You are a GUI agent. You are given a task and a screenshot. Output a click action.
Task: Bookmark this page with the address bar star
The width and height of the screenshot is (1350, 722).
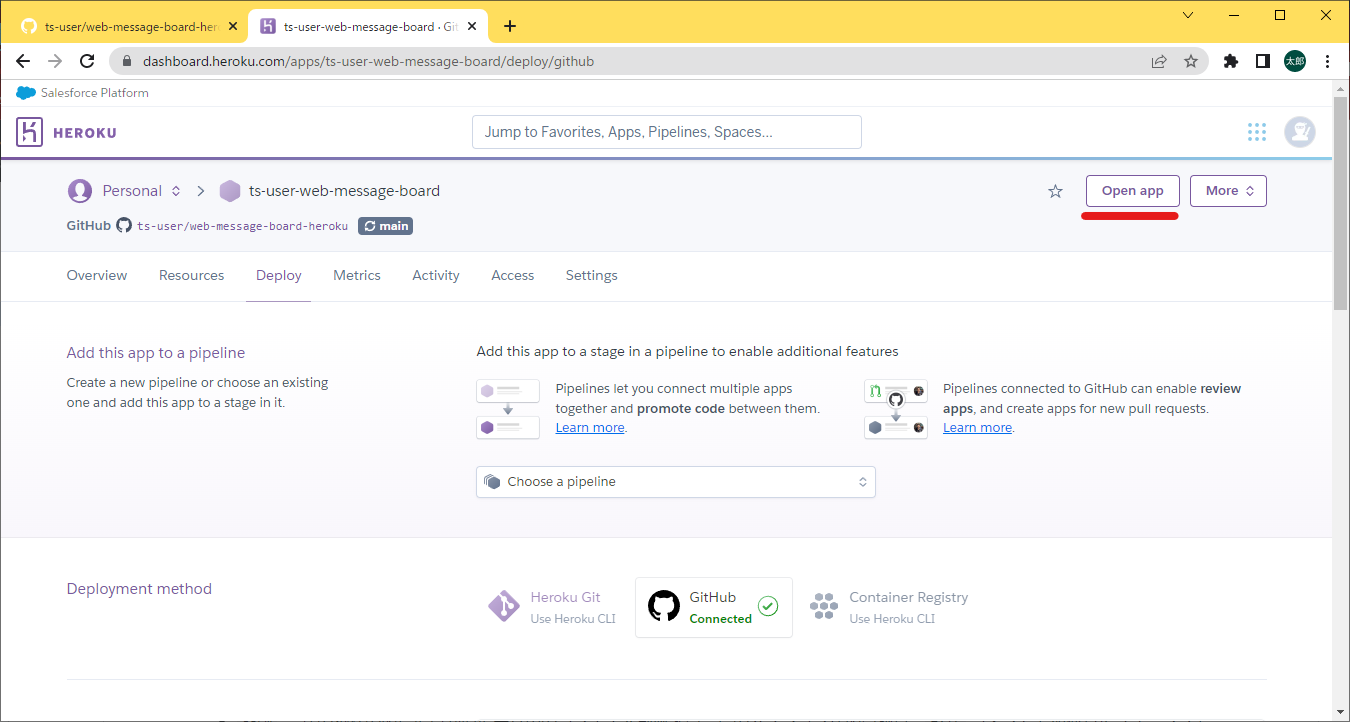point(1191,61)
